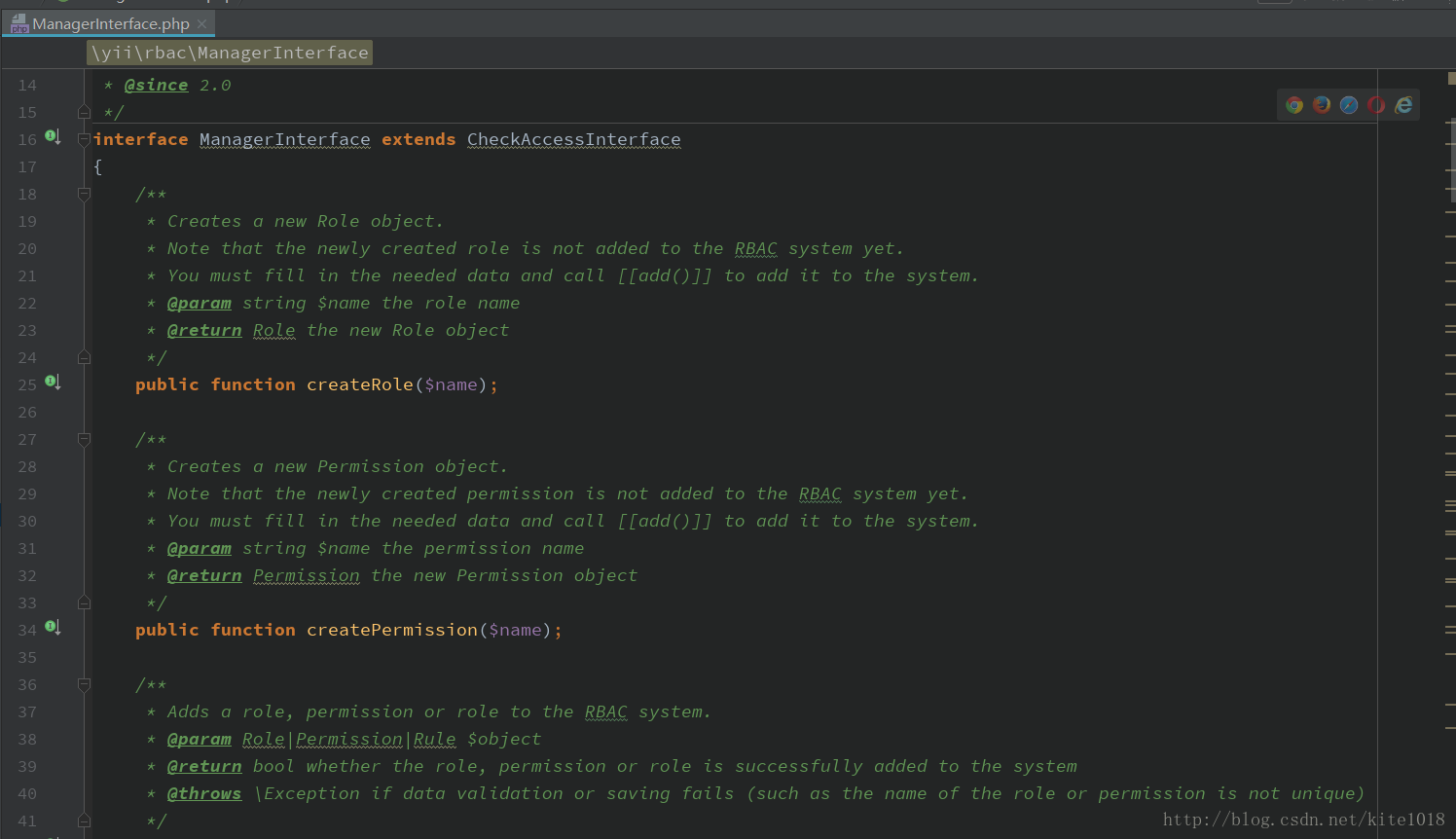Click the PHP file icon on ManagerInterface.php tab
The height and width of the screenshot is (839, 1456).
[19, 24]
